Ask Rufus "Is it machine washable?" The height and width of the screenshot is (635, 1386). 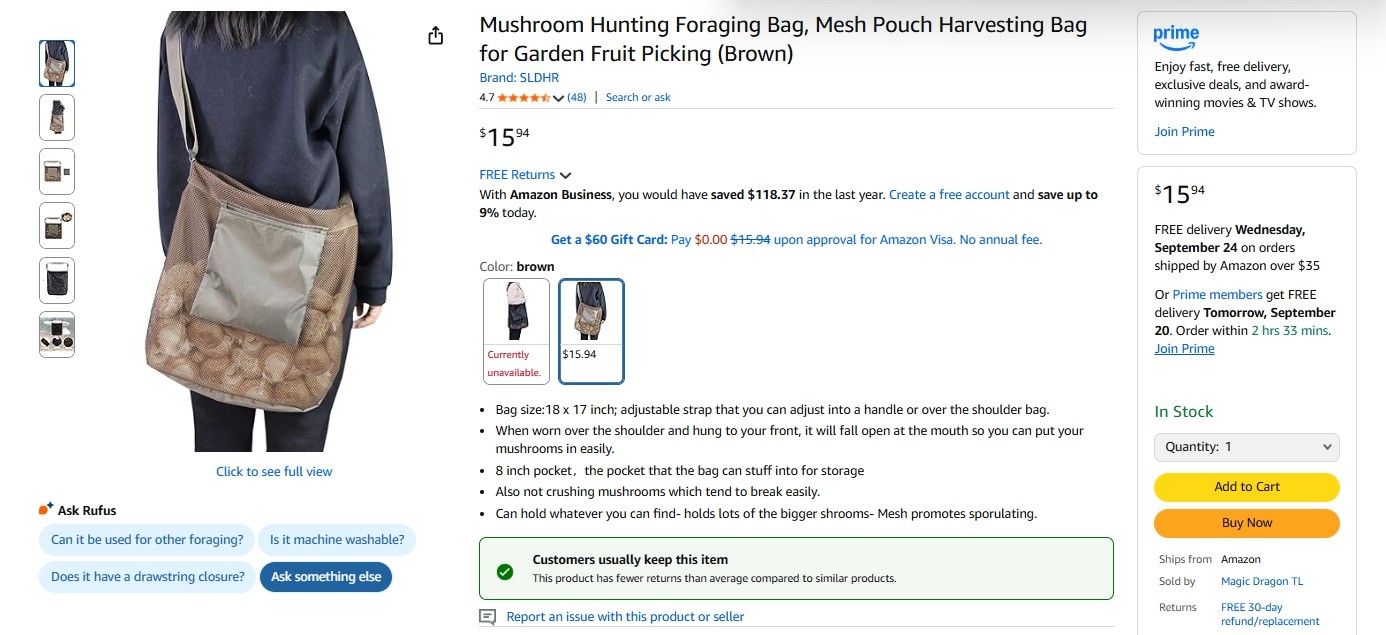tap(337, 540)
